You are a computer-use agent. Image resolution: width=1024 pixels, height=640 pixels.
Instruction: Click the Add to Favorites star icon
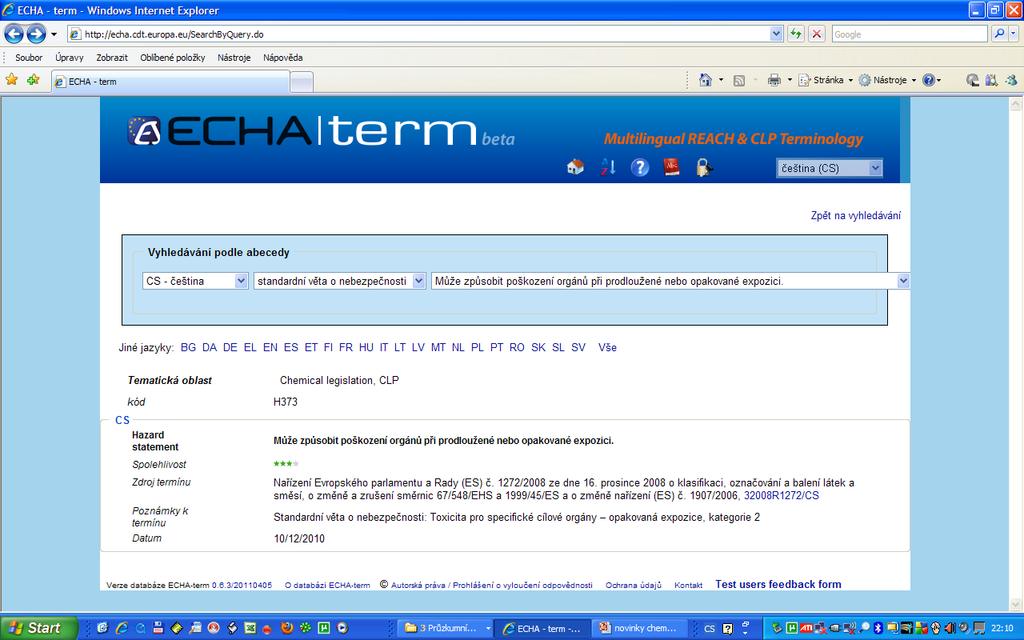33,80
